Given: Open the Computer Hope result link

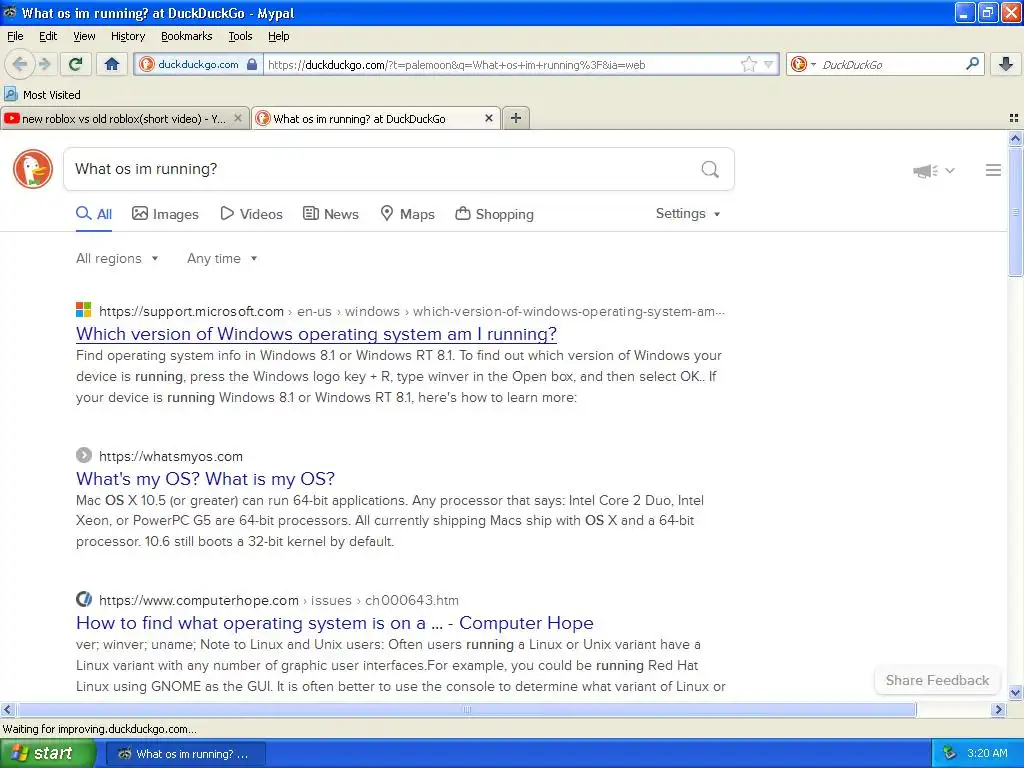Looking at the screenshot, I should 334,623.
